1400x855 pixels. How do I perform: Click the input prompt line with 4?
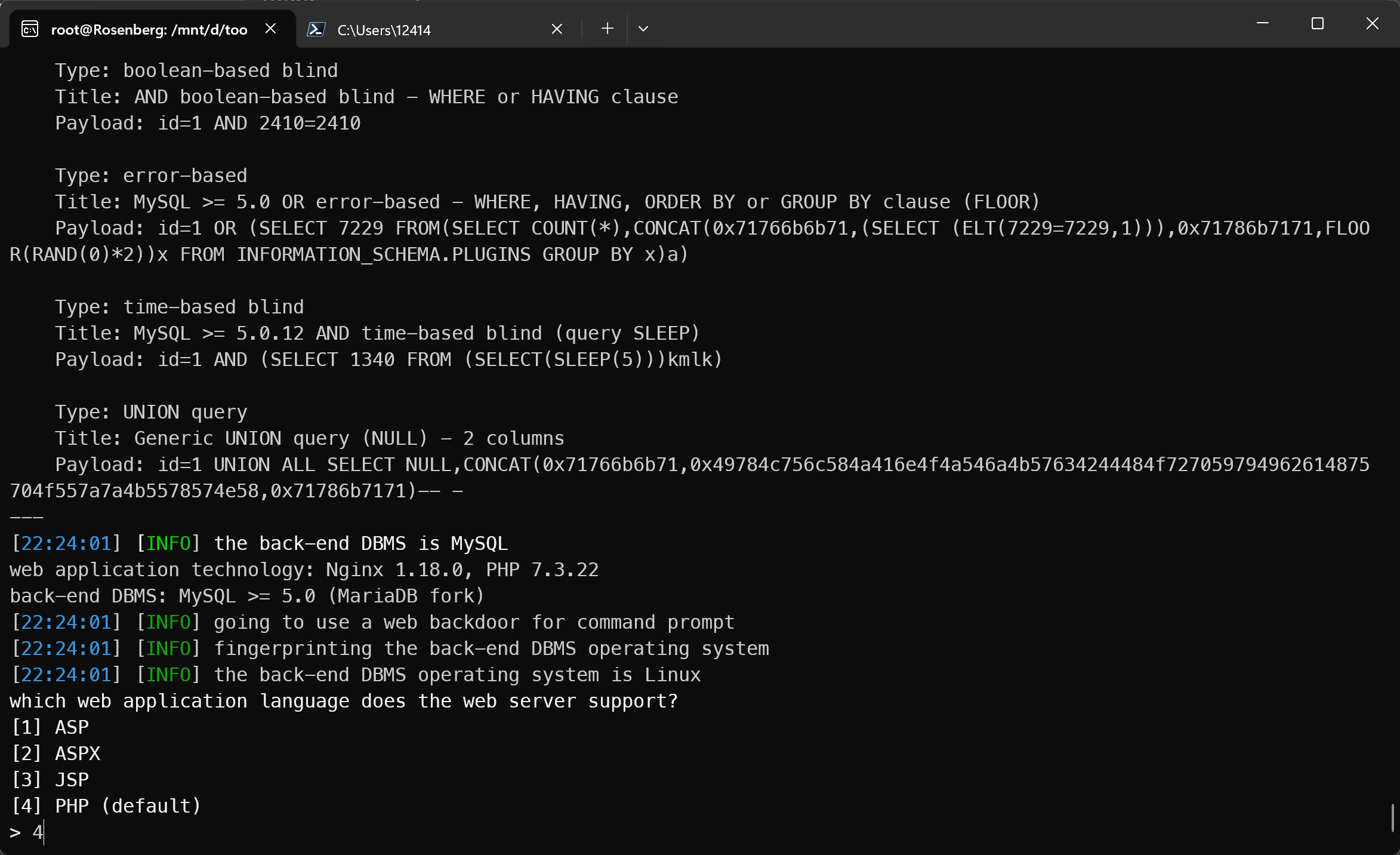[27, 832]
